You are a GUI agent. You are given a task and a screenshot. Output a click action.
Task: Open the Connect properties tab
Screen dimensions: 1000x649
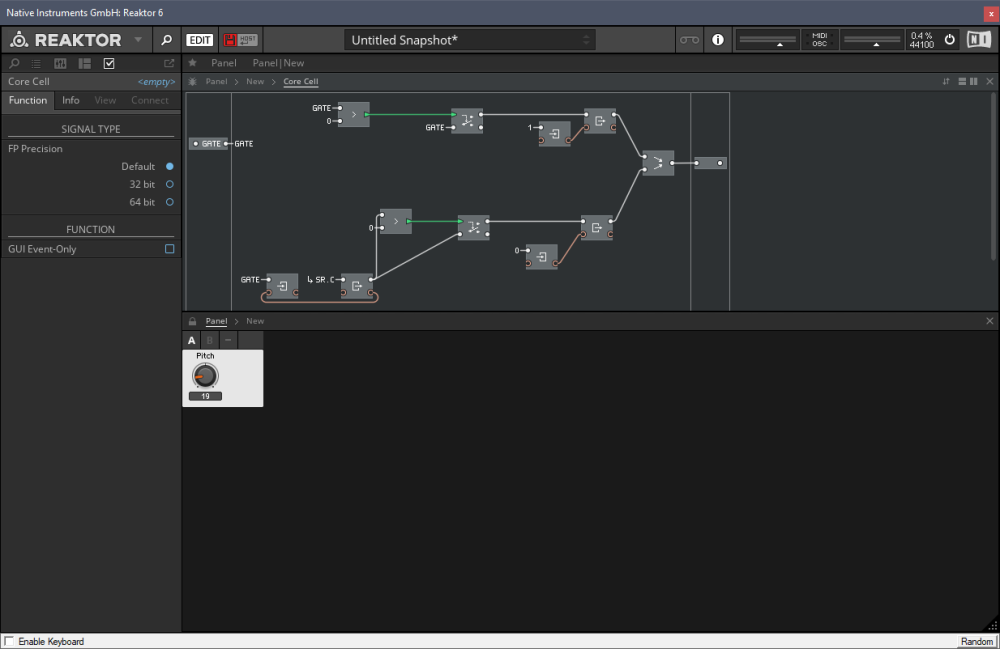point(150,100)
